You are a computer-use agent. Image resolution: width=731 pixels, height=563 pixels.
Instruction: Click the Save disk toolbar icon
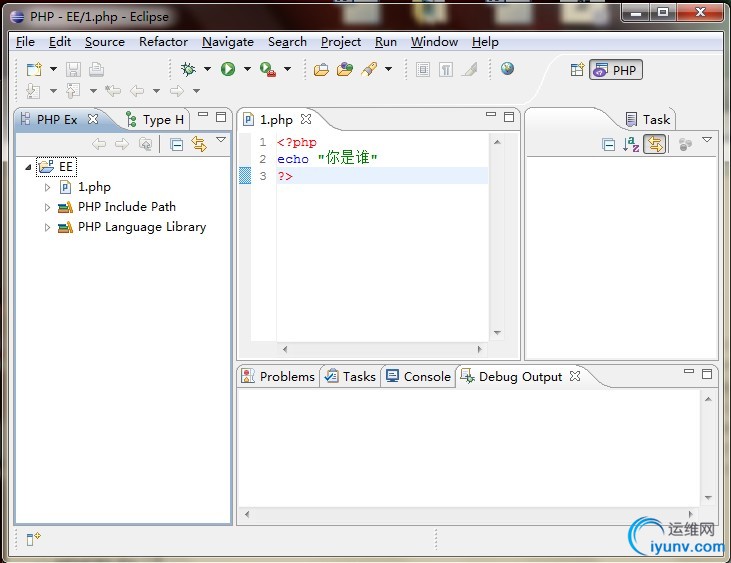73,69
